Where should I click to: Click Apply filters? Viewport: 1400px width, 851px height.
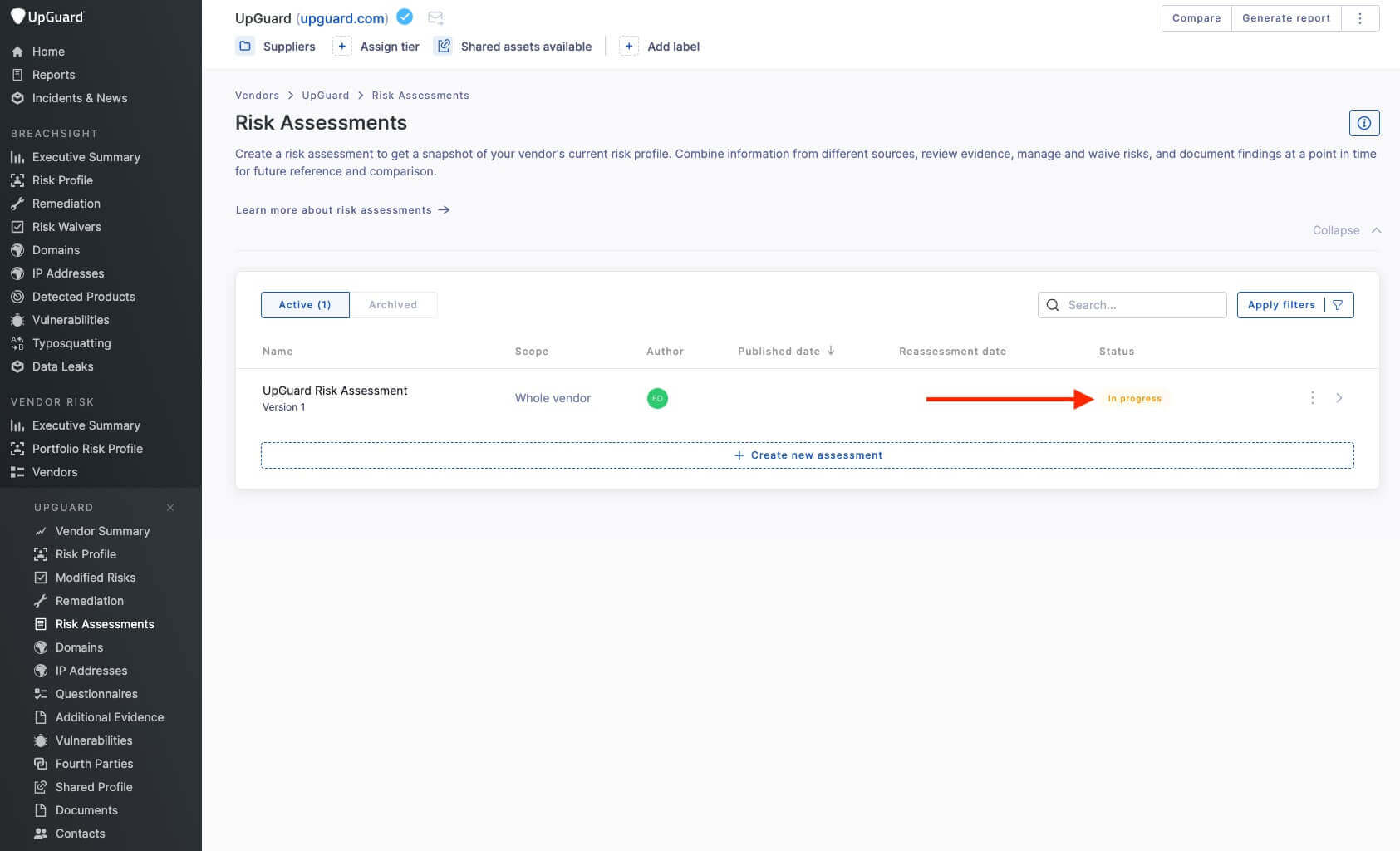[1294, 305]
